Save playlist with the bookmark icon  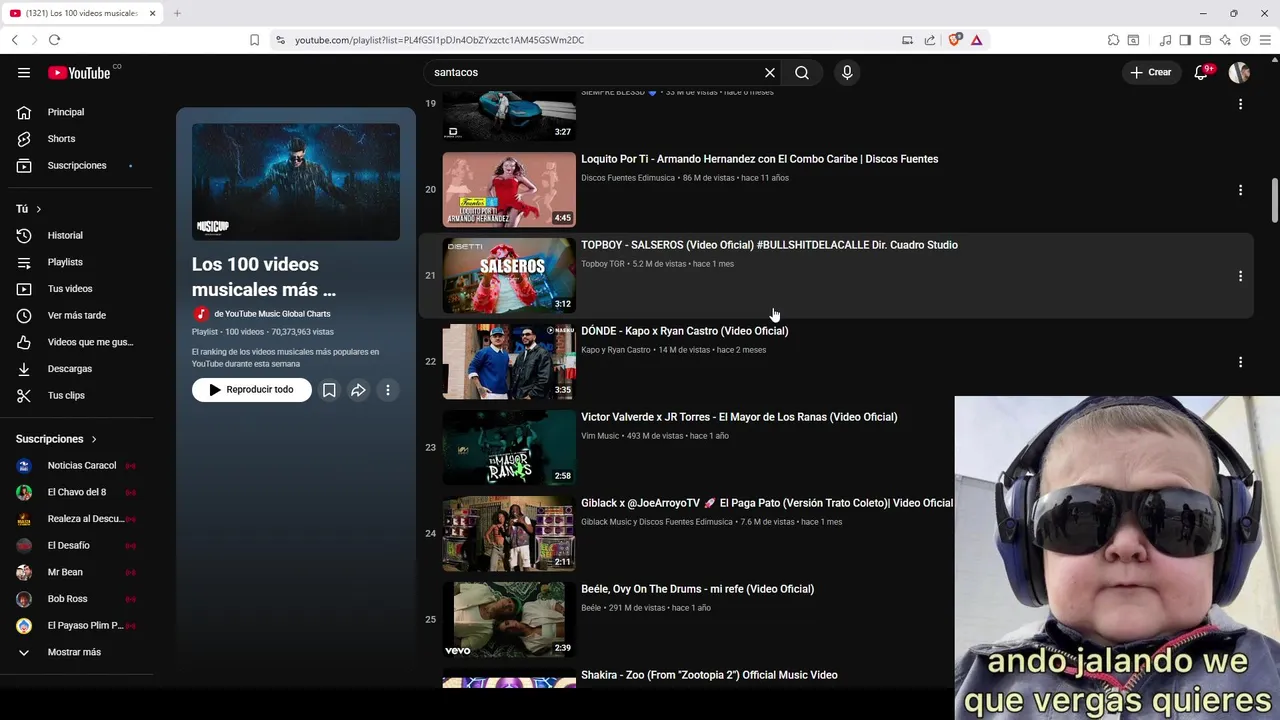(329, 390)
